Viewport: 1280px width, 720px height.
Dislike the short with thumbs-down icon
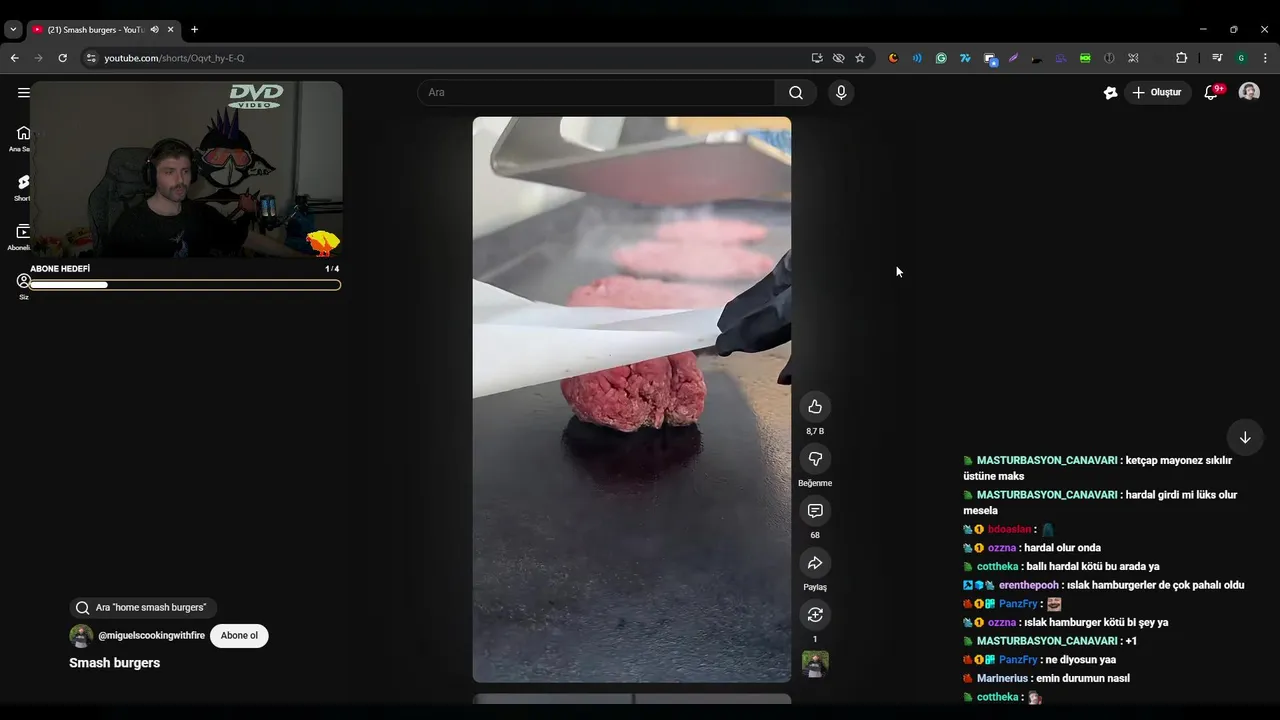click(x=815, y=458)
